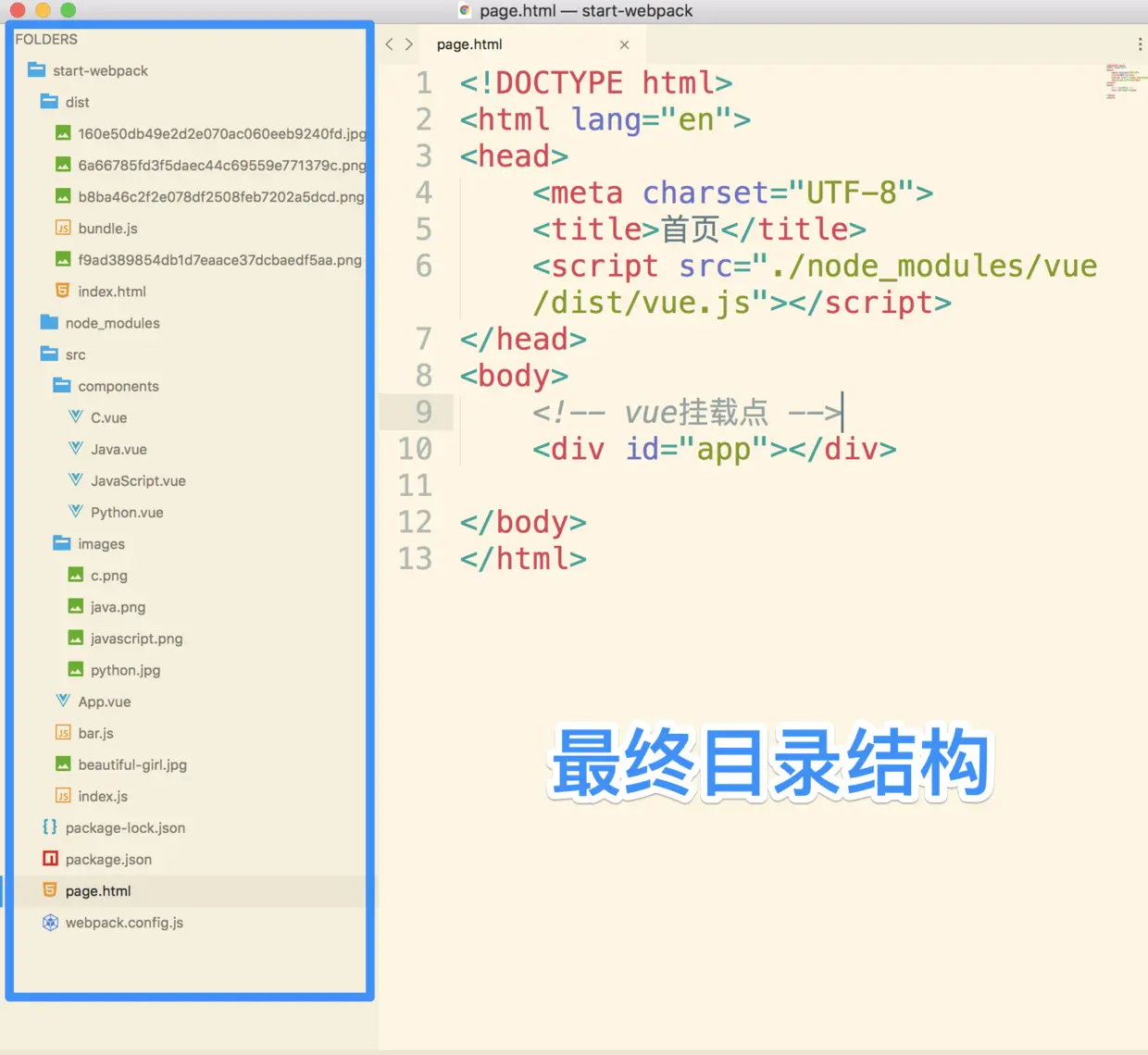Image resolution: width=1148 pixels, height=1055 pixels.
Task: Click the Vue icon beside JavaScript.vue
Action: click(76, 480)
